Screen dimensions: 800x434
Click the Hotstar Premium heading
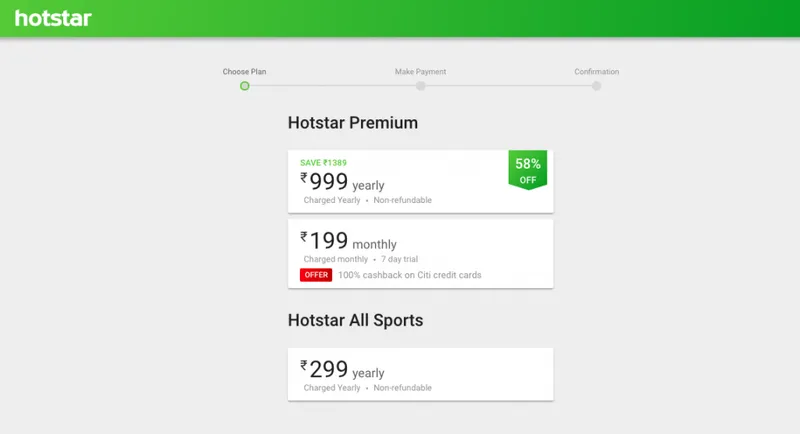(x=352, y=123)
